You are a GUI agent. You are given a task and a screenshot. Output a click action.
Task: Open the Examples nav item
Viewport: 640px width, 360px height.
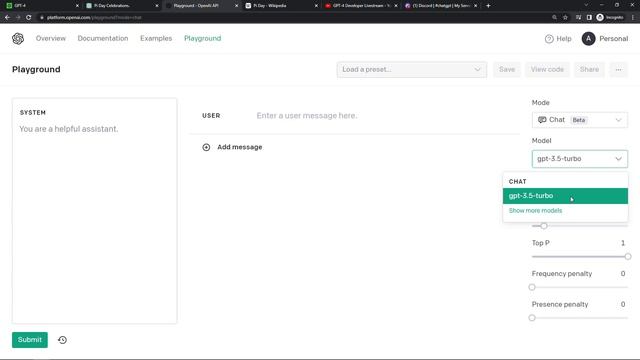coord(156,38)
